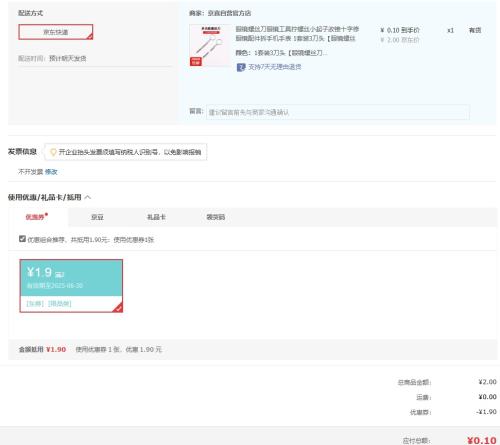Viewport: 500px width, 445px height.
Task: Toggle the ¥1.9 coupon card
Action: [x=71, y=286]
